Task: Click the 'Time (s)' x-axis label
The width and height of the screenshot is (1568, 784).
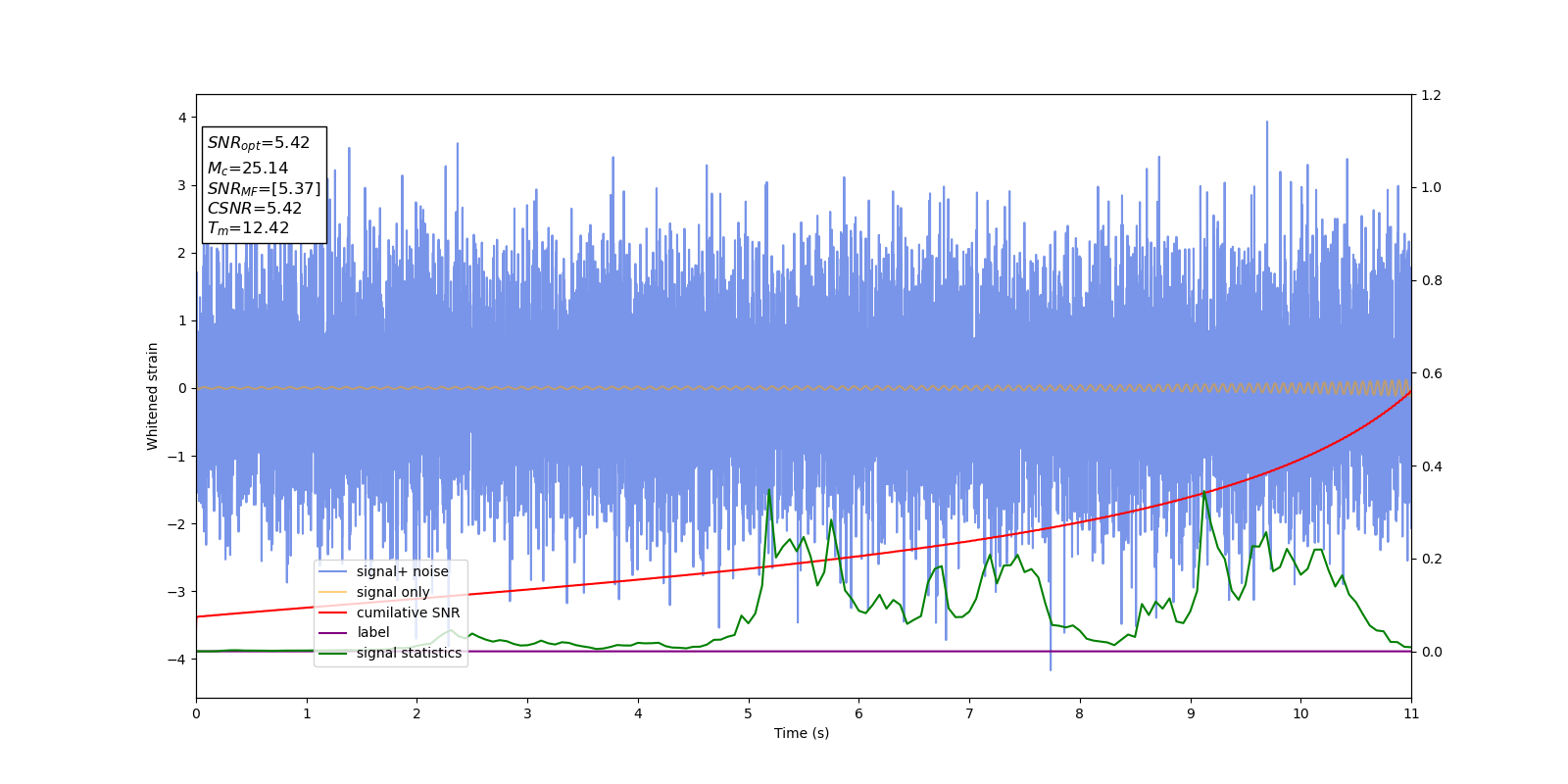Action: coord(802,733)
